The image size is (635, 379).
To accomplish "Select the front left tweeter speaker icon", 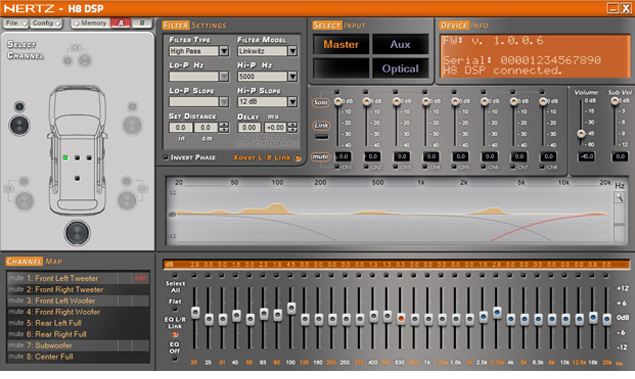I will pos(19,106).
